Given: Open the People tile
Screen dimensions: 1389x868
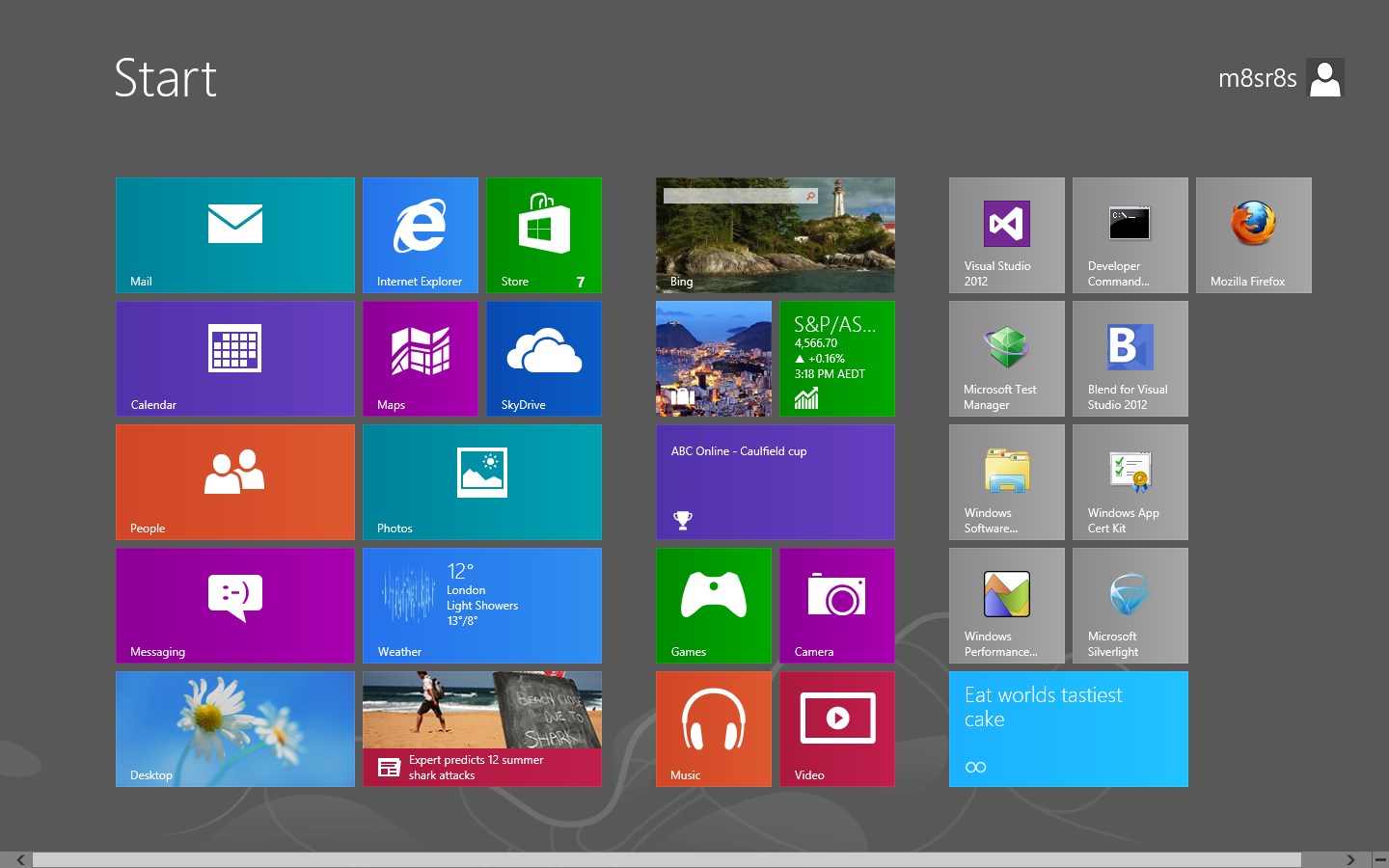Looking at the screenshot, I should click(235, 482).
